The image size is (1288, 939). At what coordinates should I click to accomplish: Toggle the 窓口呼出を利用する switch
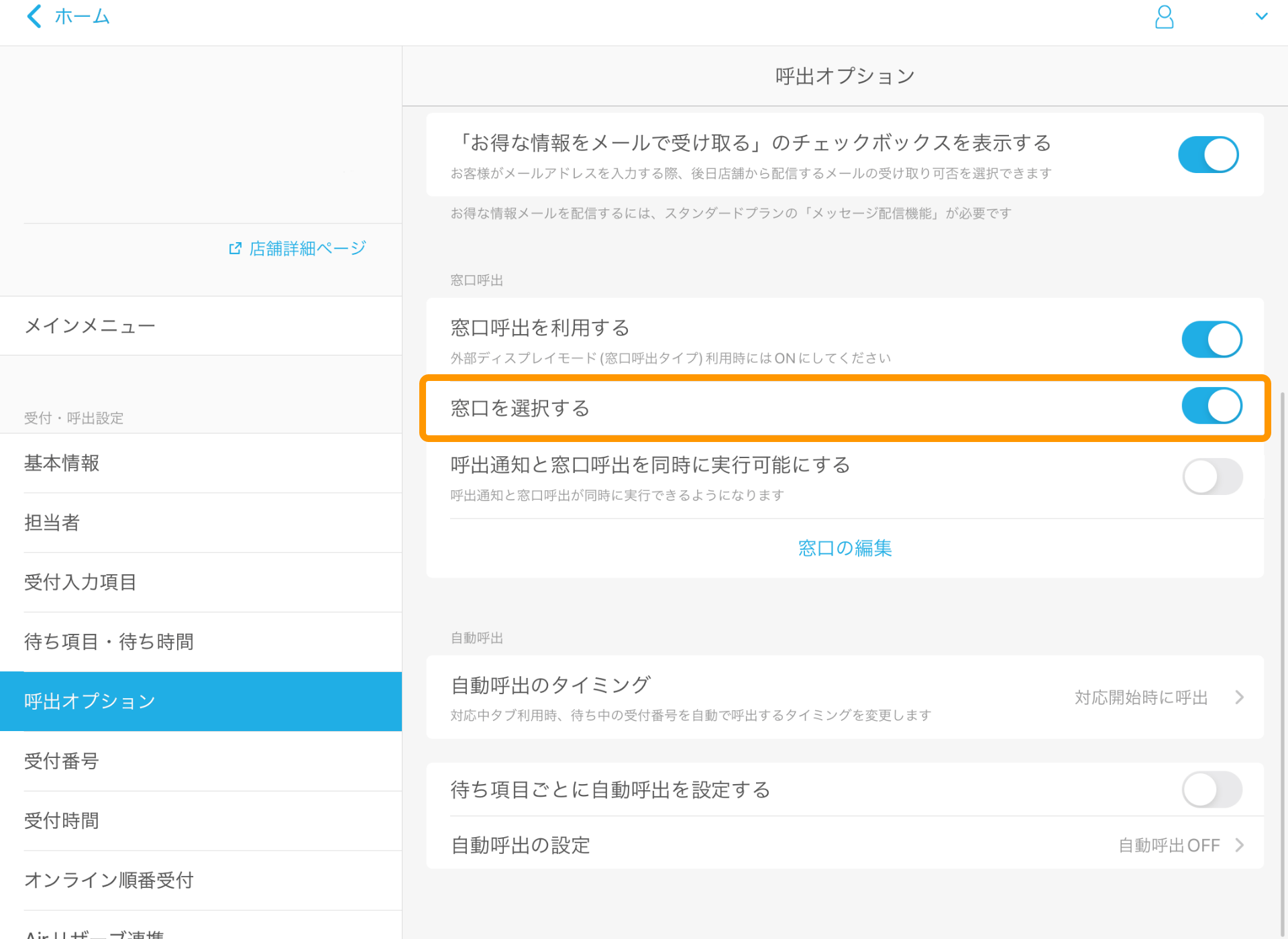tap(1212, 339)
